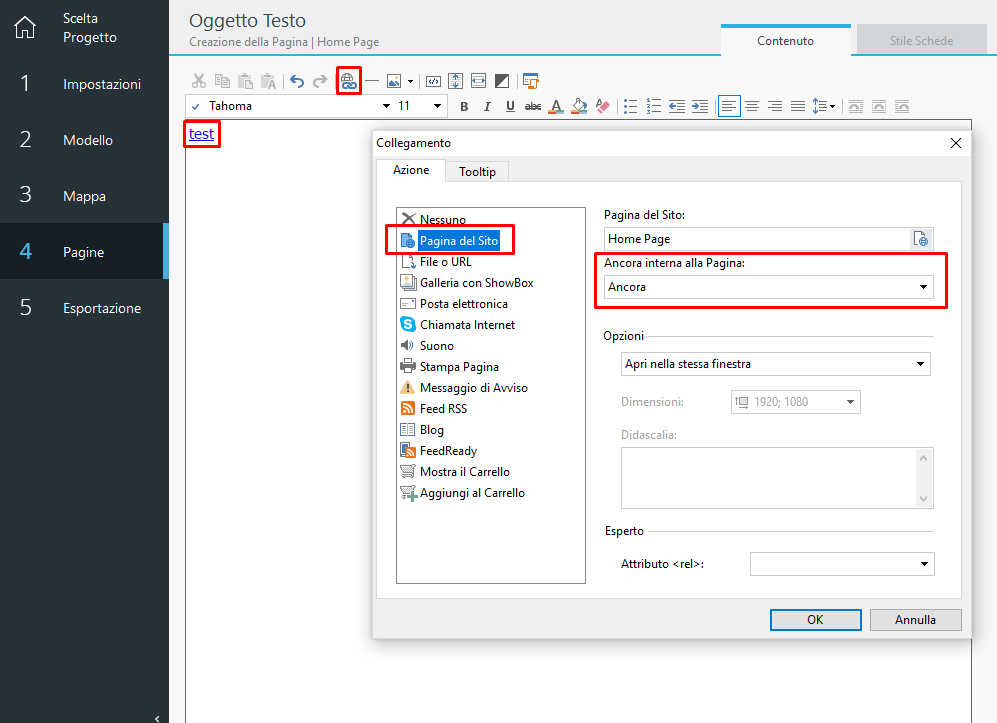Click the home icon in sidebar
Viewport: 997px width, 723px height.
tap(24, 28)
